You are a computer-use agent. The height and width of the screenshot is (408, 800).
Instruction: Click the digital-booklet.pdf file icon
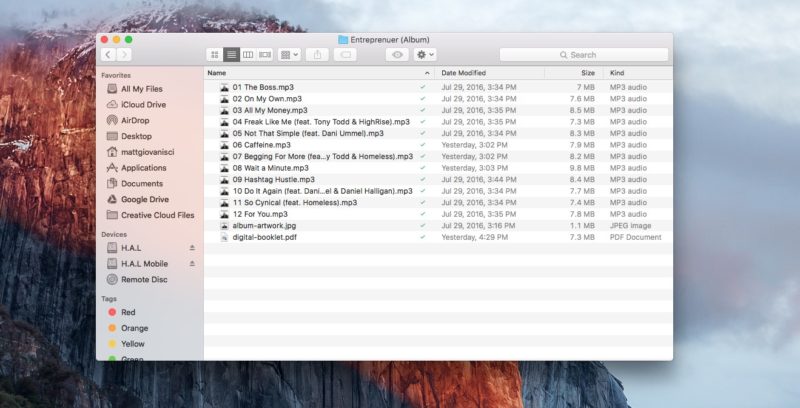224,237
